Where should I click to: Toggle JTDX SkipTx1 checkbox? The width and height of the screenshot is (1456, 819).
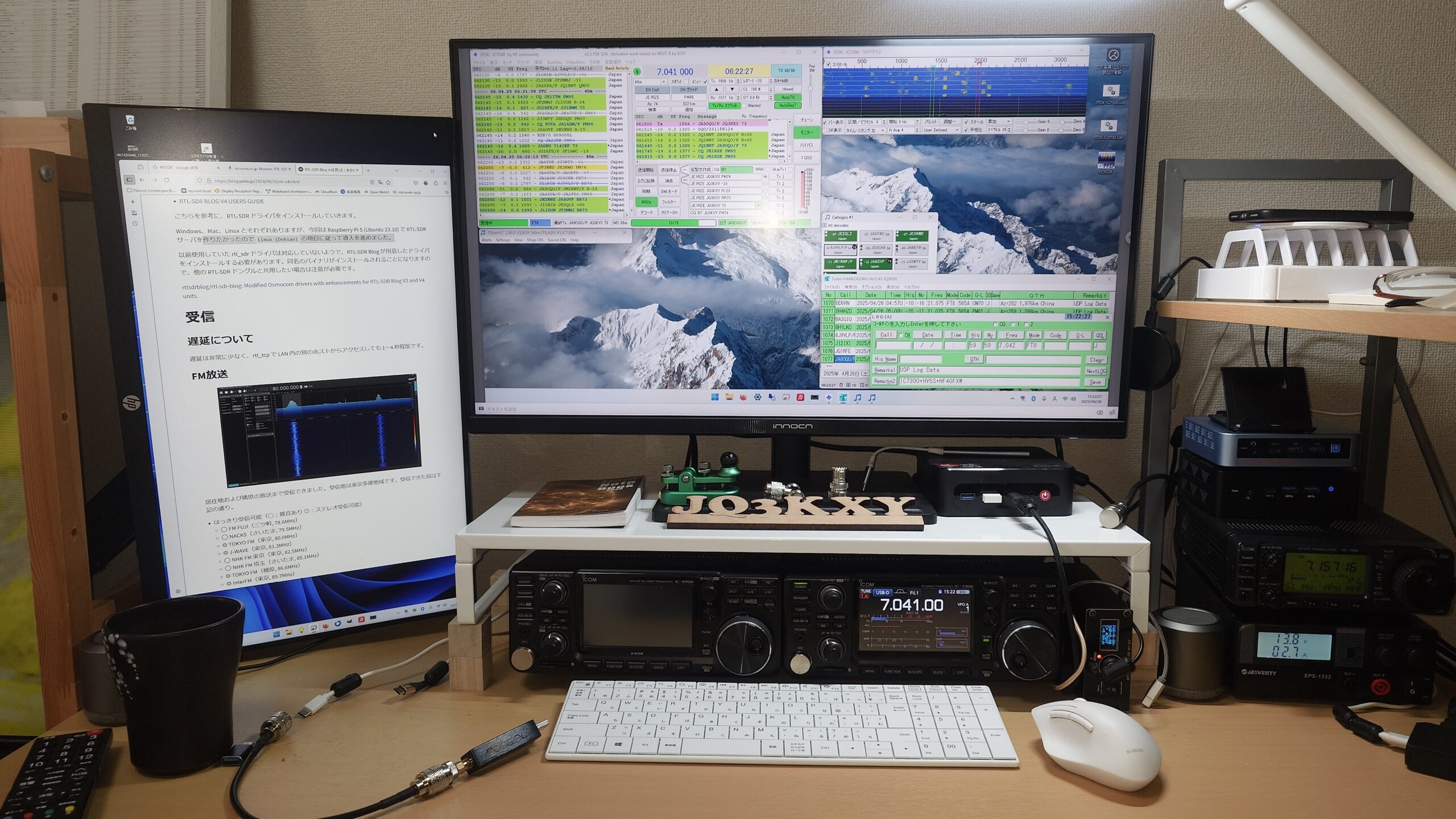[x=791, y=169]
